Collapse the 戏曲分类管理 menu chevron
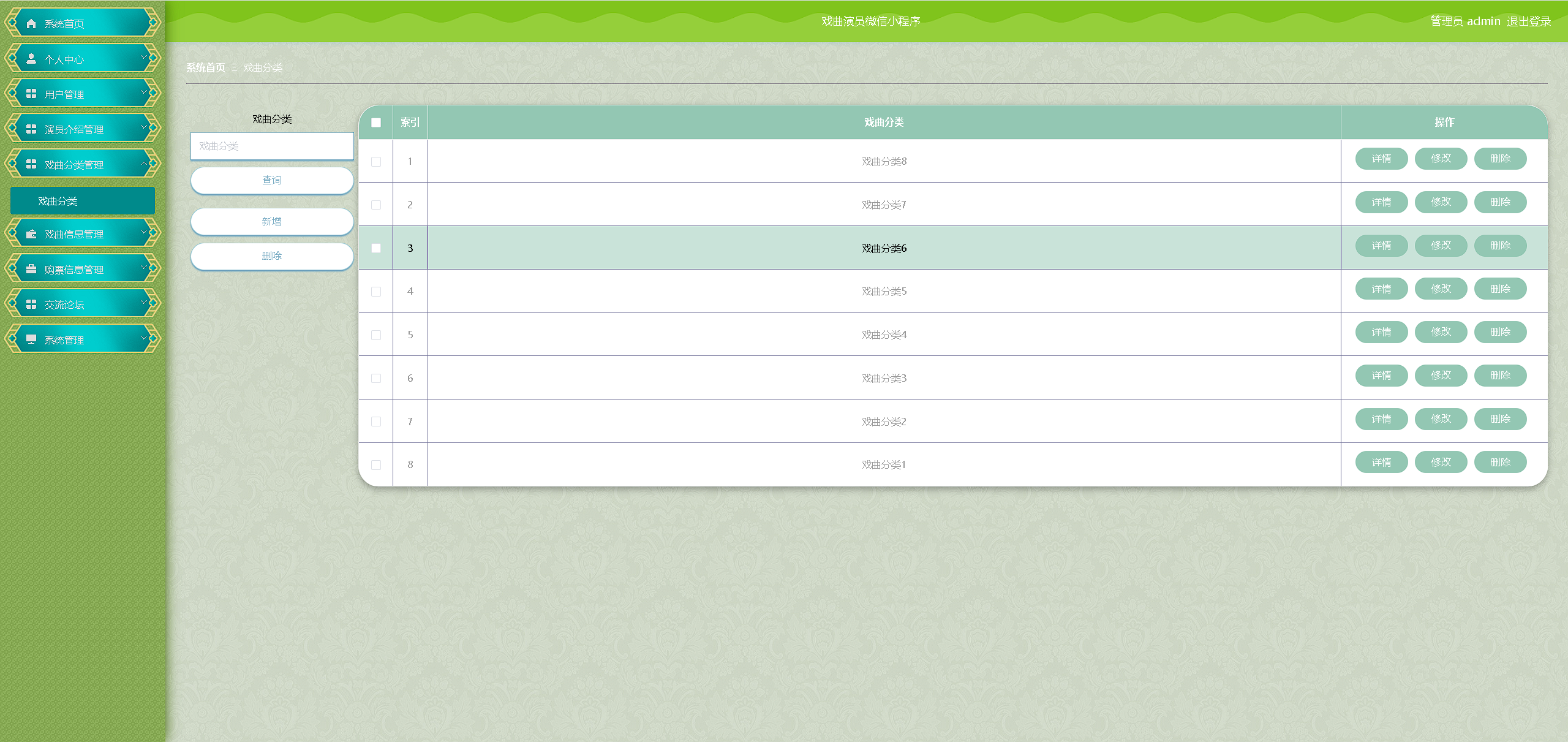Image resolution: width=1568 pixels, height=742 pixels. 144,163
